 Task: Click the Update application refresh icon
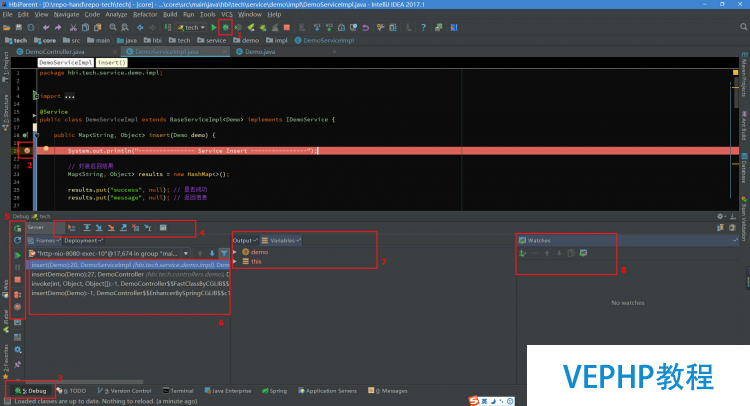tap(18, 240)
